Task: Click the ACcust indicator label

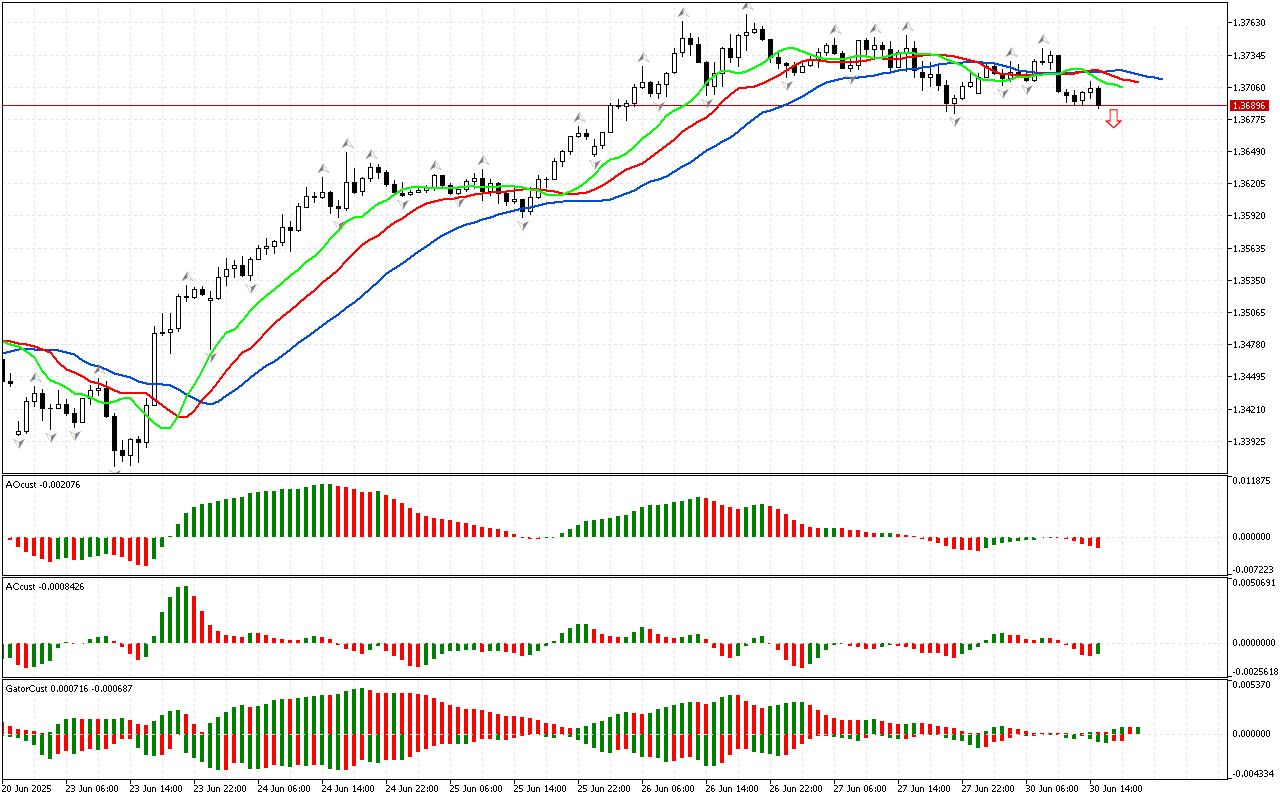Action: 45,586
